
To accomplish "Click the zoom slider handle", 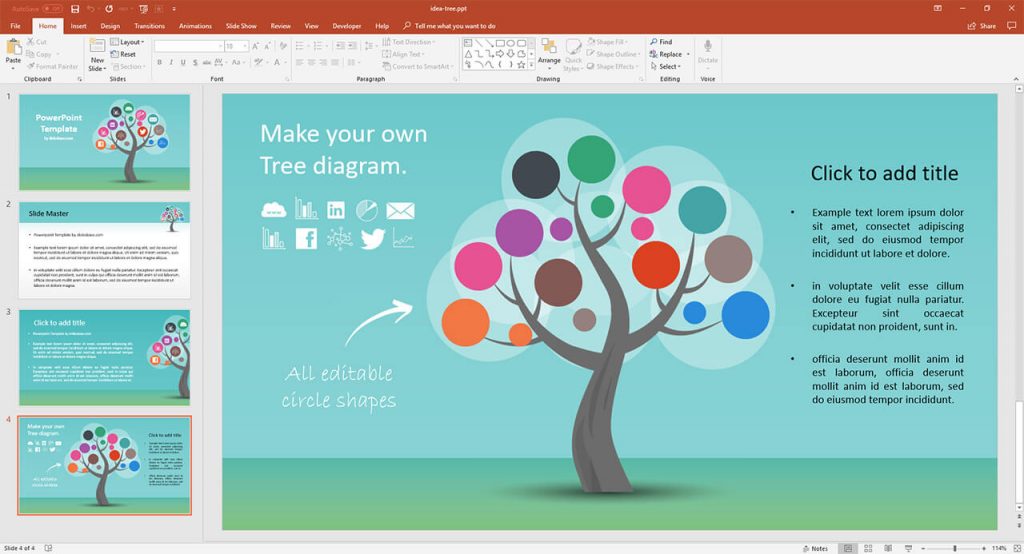I will point(954,548).
